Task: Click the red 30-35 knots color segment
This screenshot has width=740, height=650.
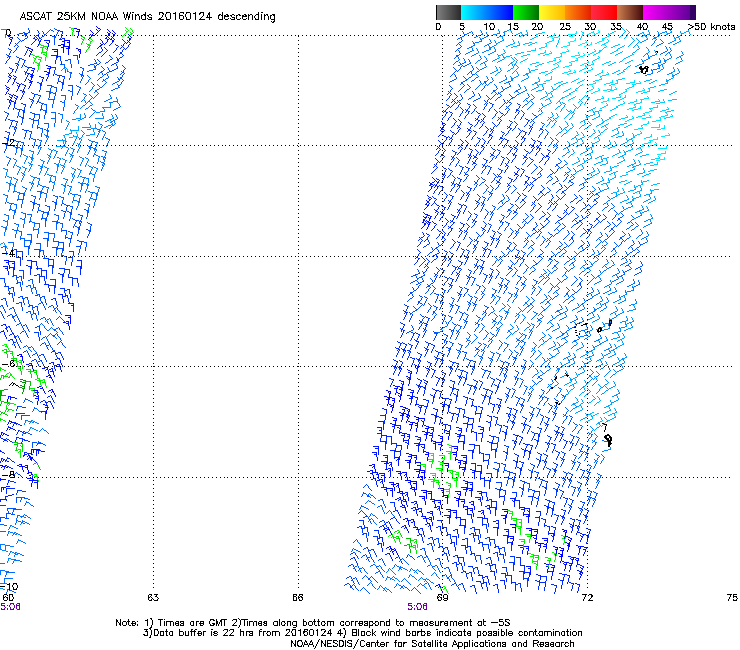Action: (604, 12)
